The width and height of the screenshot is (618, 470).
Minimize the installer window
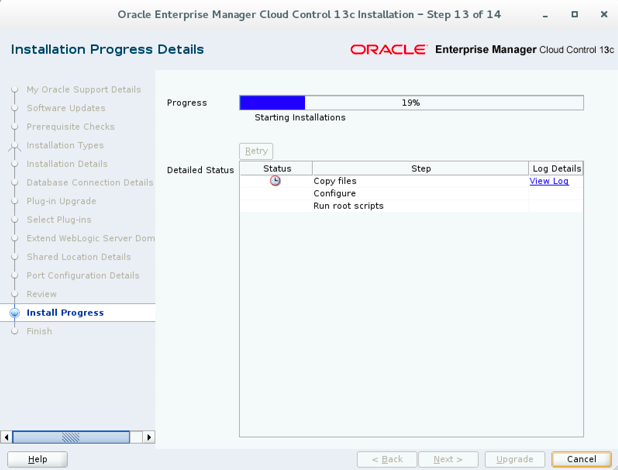(545, 15)
